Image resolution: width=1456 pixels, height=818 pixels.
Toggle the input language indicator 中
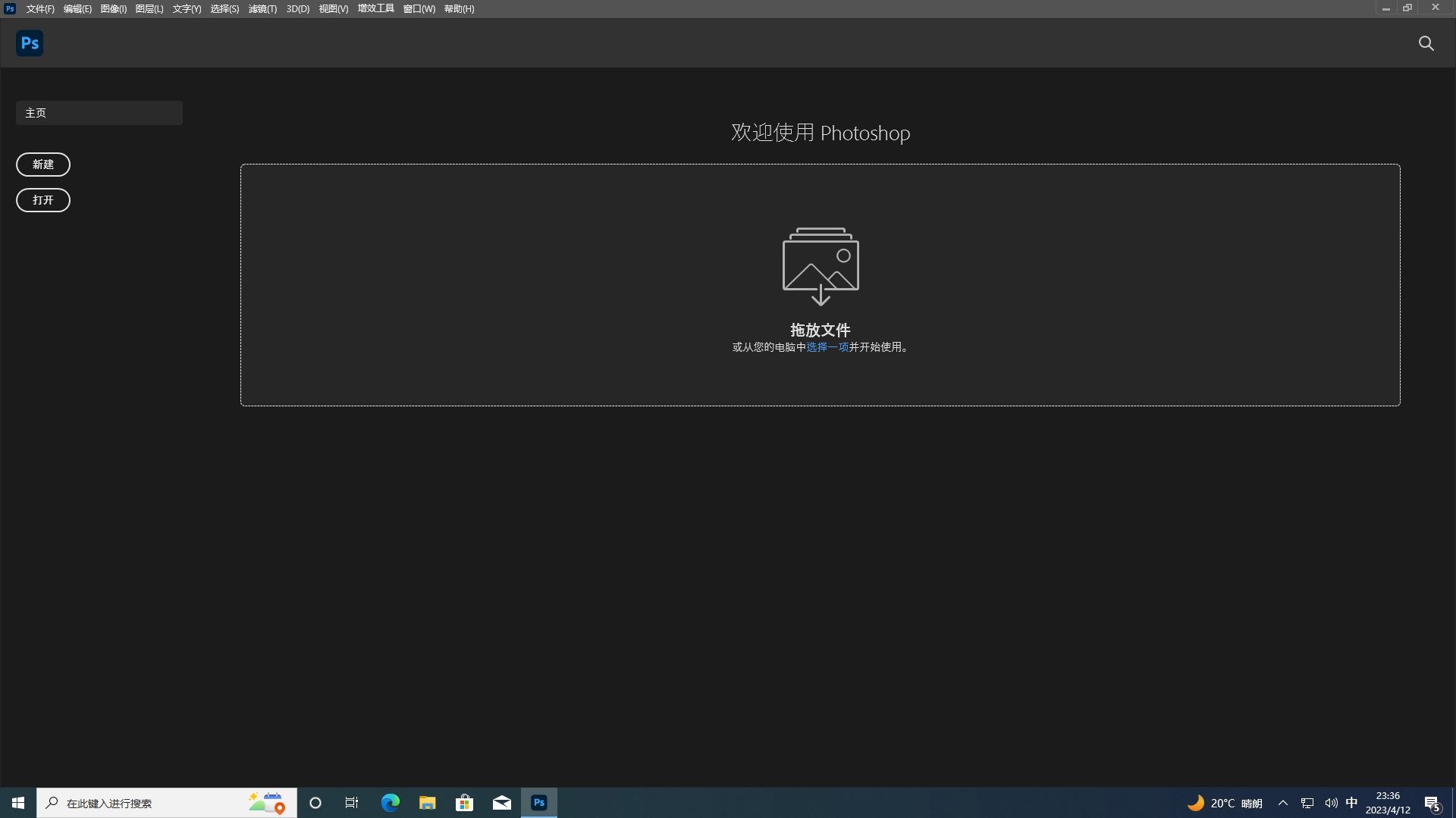[1352, 802]
